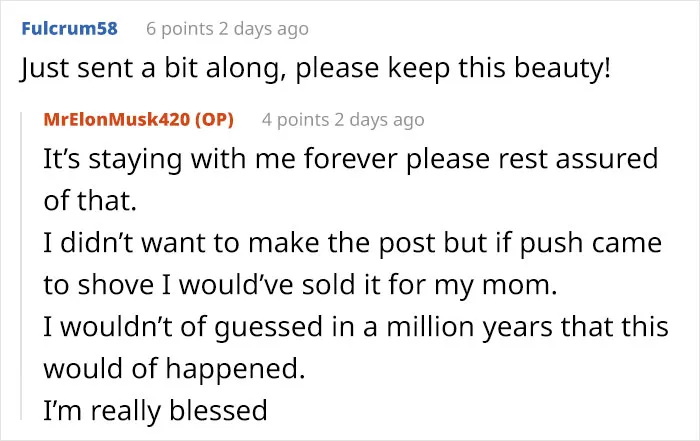Click the text 'of that.'
Image resolution: width=700 pixels, height=441 pixels.
(90, 201)
